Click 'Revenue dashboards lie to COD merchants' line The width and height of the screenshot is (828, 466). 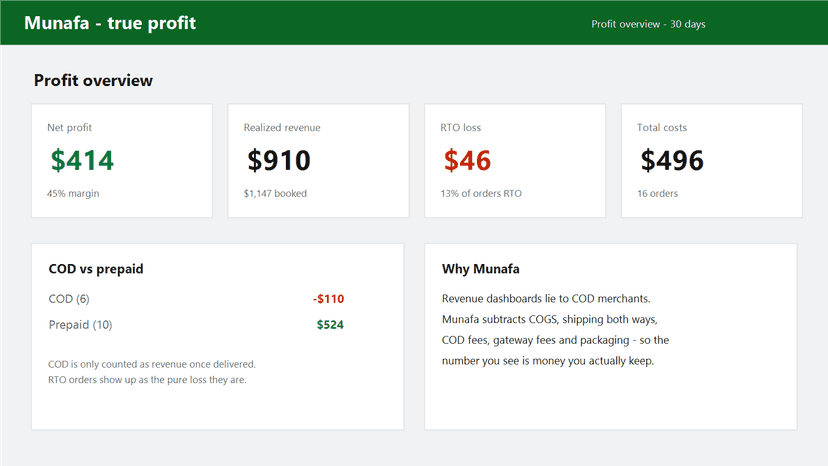coord(546,299)
